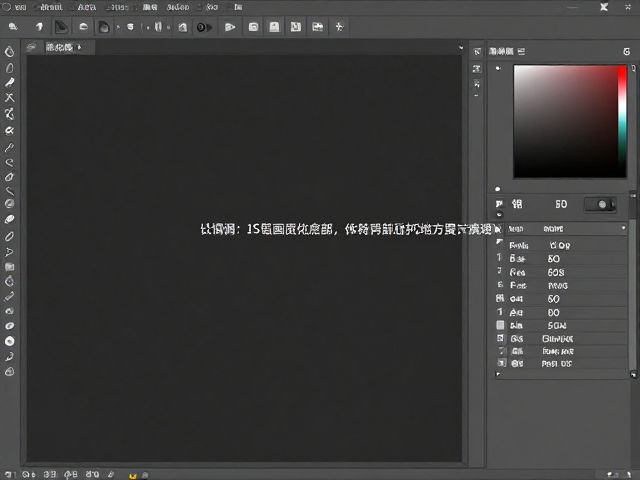Viewport: 640px width, 480px height.
Task: Toggle the switch beside the value 50
Action: pos(600,204)
